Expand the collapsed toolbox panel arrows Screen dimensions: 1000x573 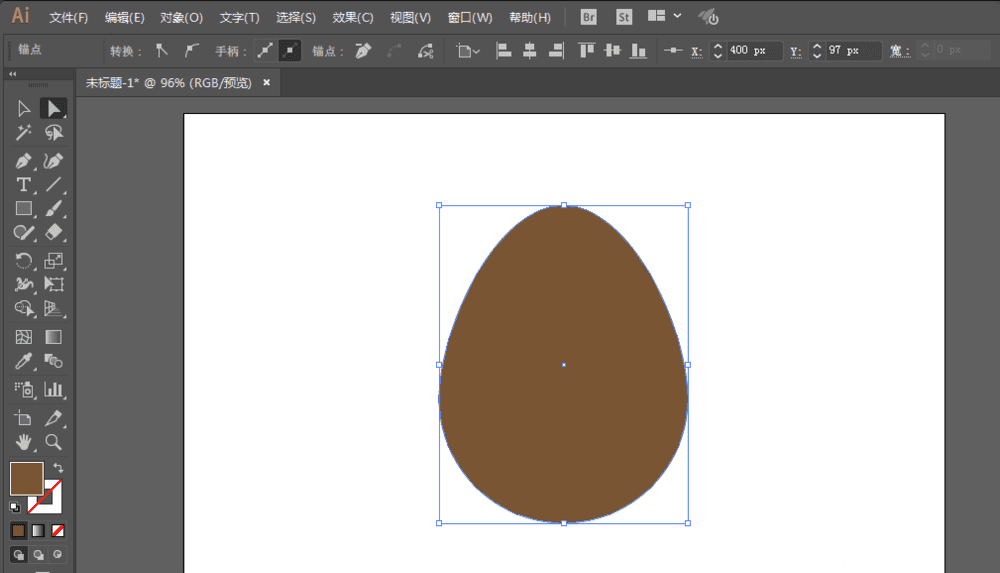[x=13, y=74]
